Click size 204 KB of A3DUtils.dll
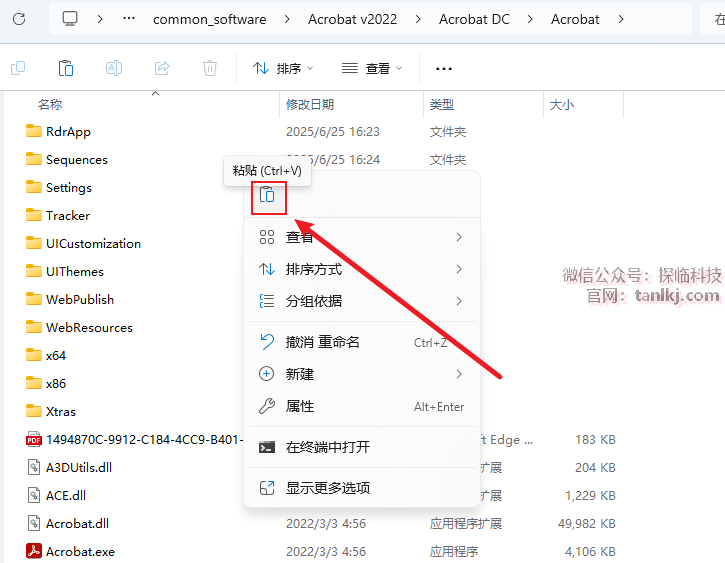 coord(595,467)
